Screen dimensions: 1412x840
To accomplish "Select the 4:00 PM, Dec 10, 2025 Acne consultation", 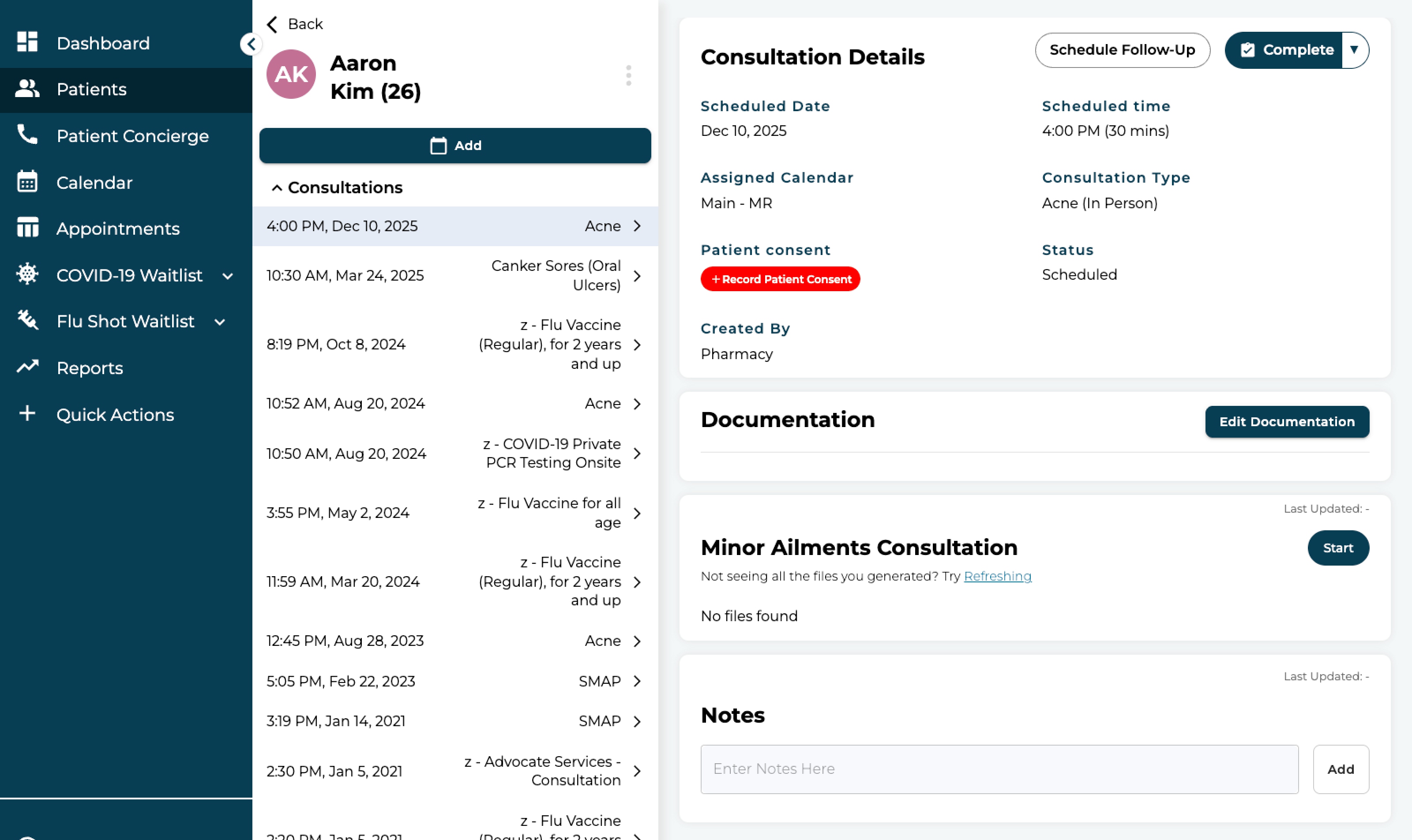I will [455, 226].
